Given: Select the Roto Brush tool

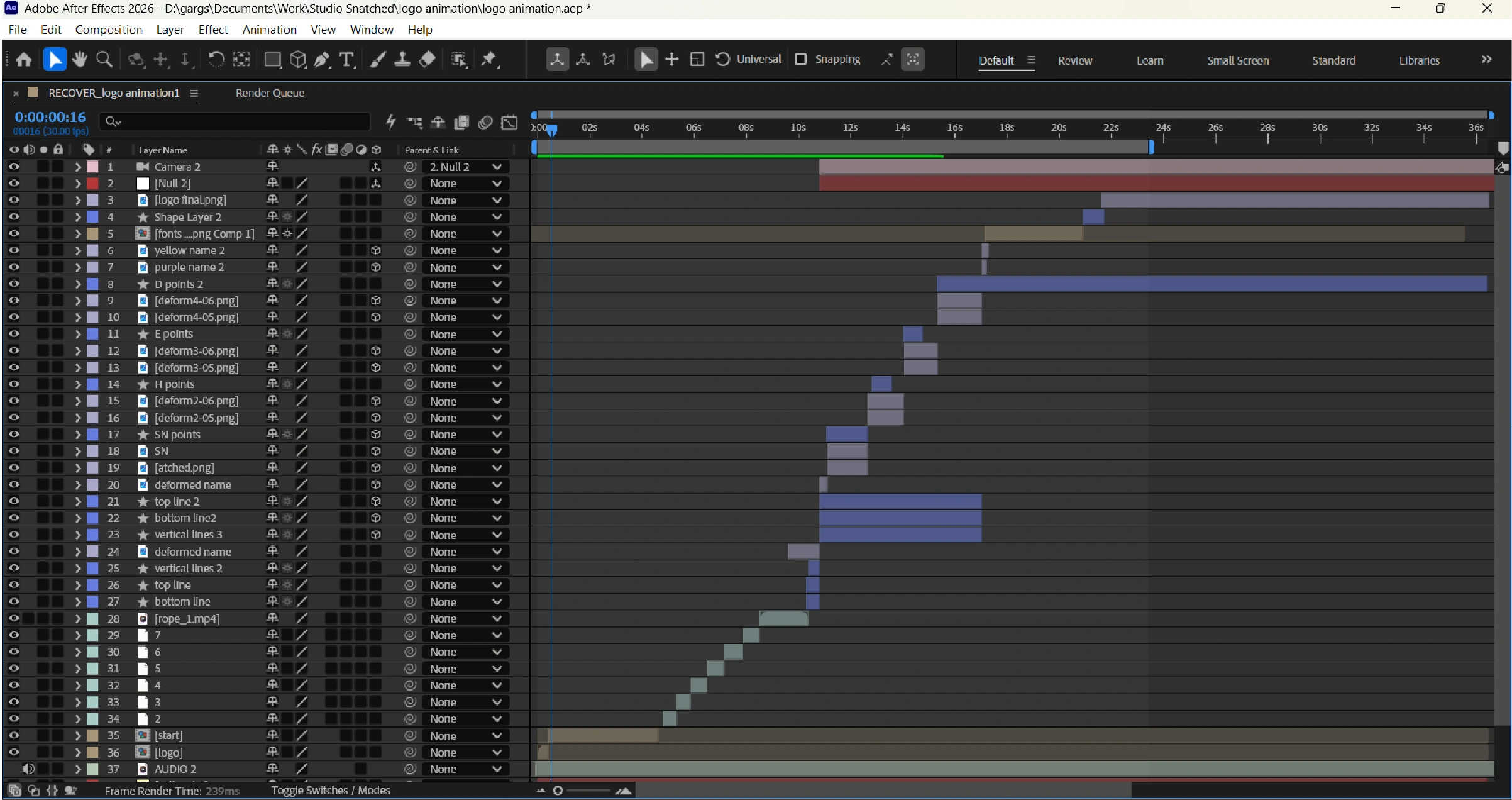Looking at the screenshot, I should tap(459, 60).
